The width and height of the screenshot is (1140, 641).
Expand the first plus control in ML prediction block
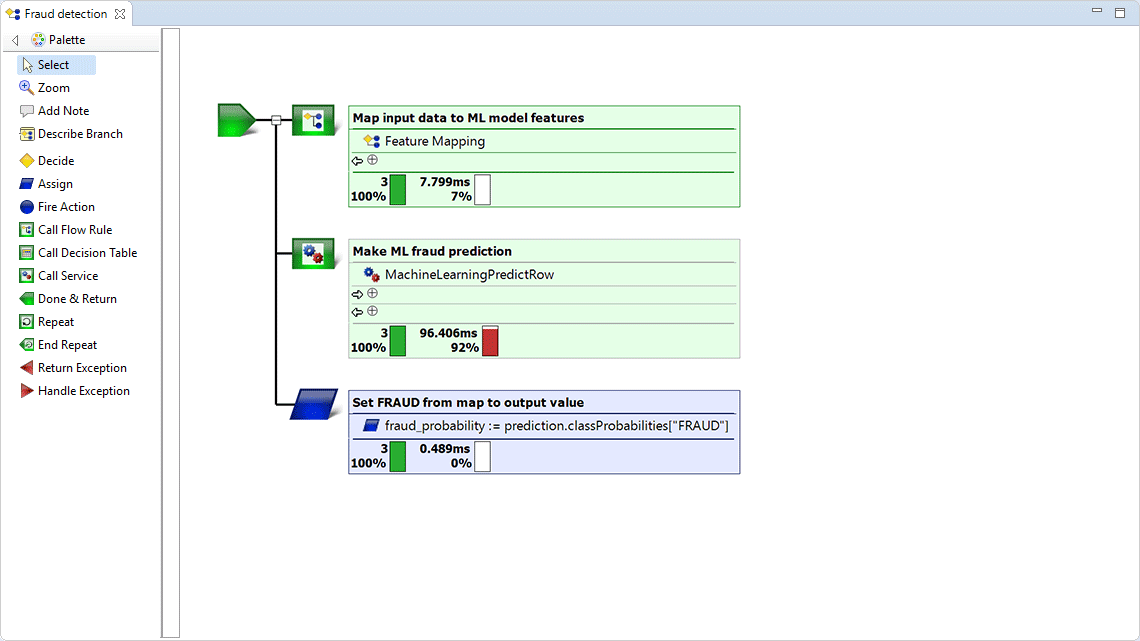[x=371, y=293]
